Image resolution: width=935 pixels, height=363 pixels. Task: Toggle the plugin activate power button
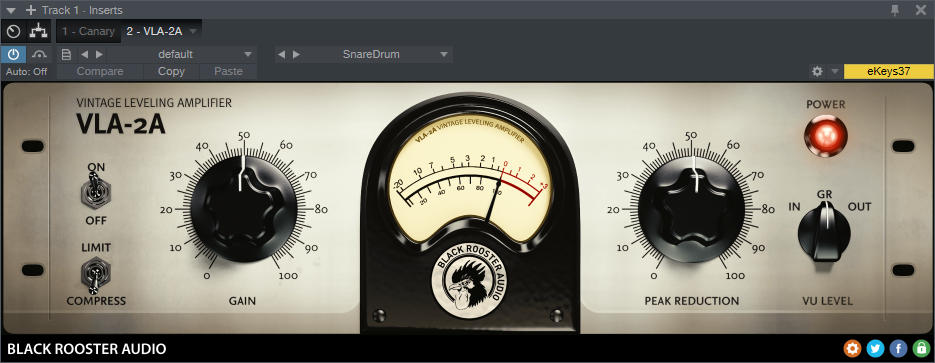[x=13, y=54]
